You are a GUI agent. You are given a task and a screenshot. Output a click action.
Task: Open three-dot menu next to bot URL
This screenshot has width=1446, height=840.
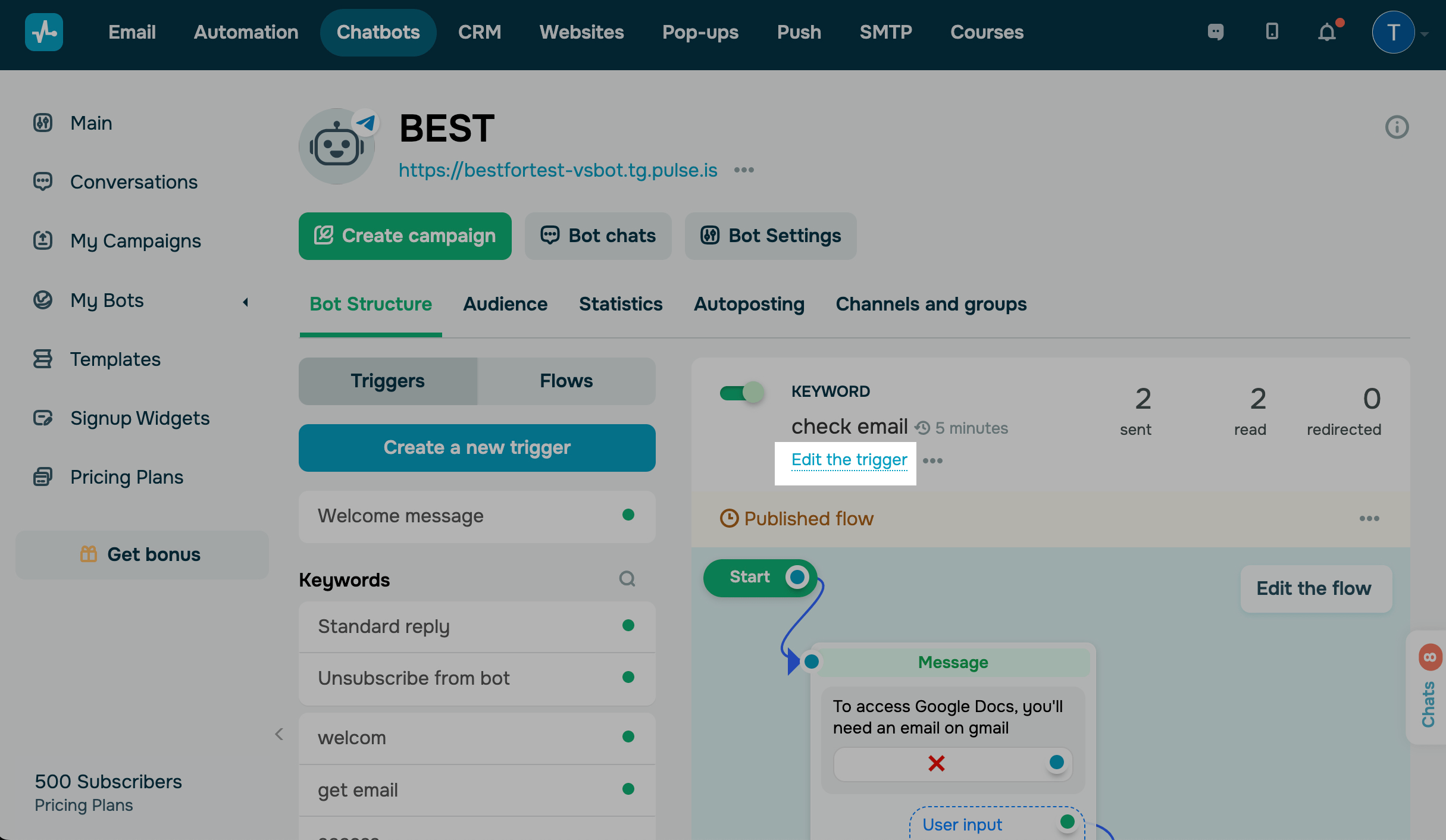coord(744,170)
